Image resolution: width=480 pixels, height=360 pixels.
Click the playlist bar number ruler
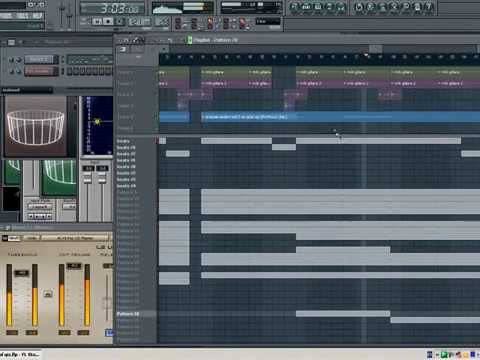click(x=319, y=57)
